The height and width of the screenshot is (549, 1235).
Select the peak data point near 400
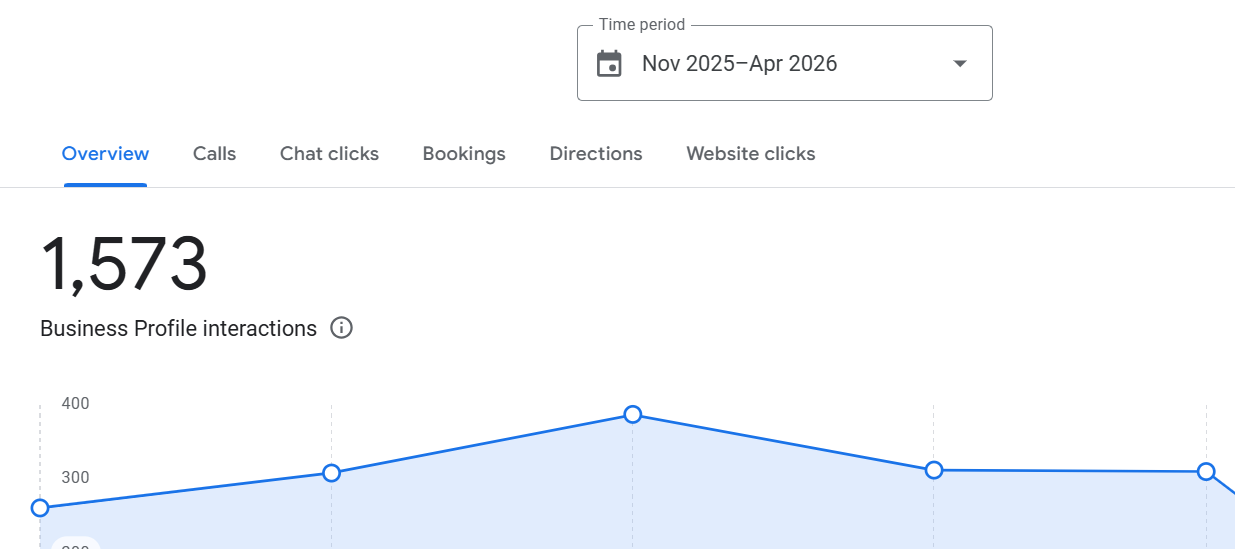click(x=633, y=414)
